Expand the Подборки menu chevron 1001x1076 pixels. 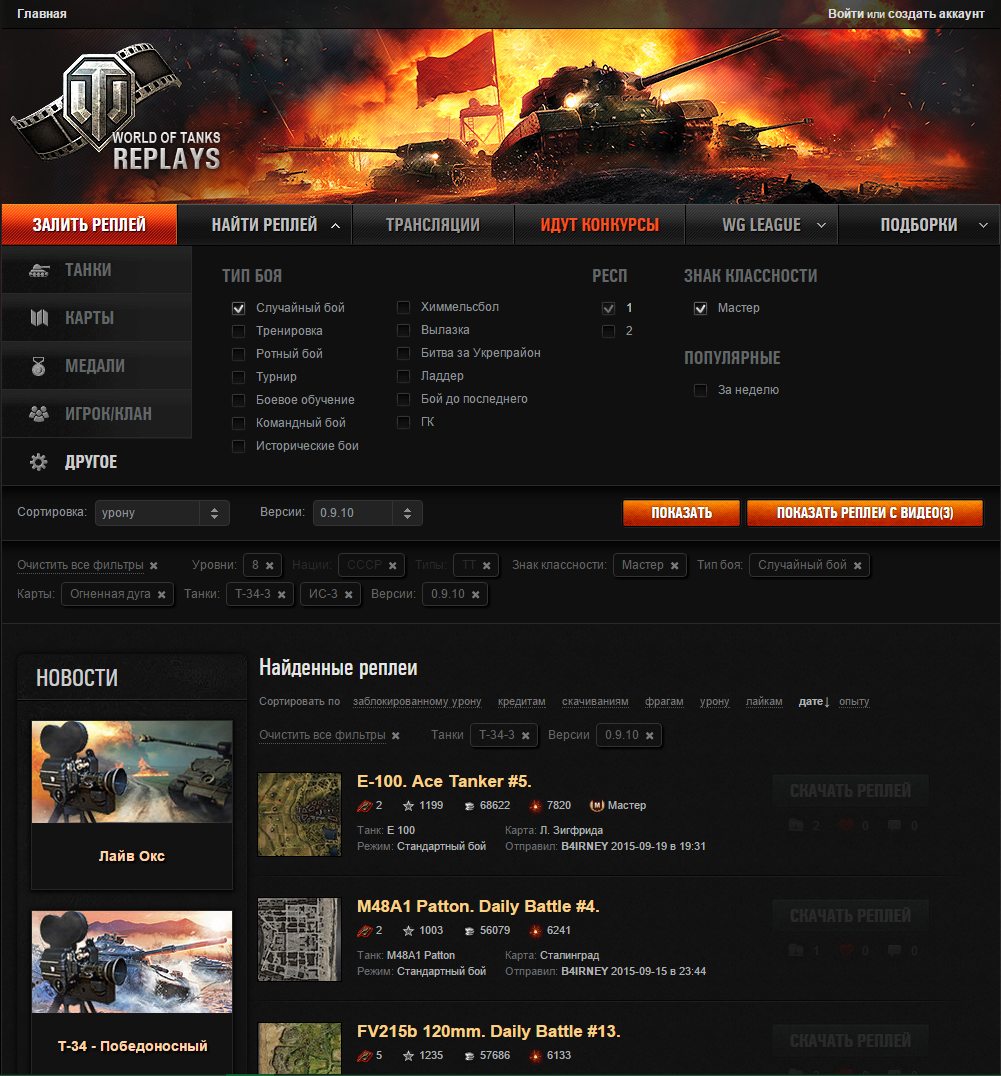point(983,225)
